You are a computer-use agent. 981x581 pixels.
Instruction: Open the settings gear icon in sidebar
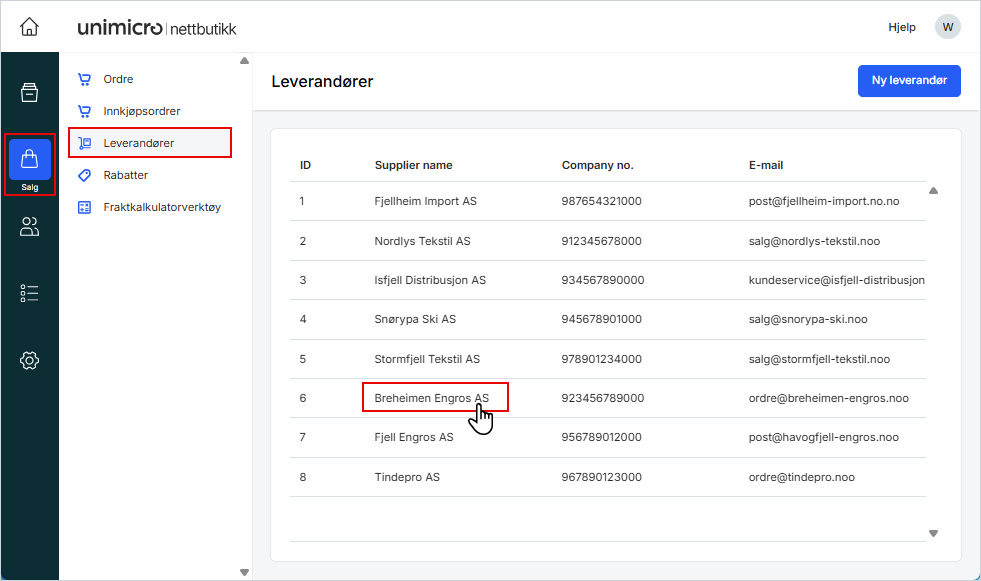point(29,360)
